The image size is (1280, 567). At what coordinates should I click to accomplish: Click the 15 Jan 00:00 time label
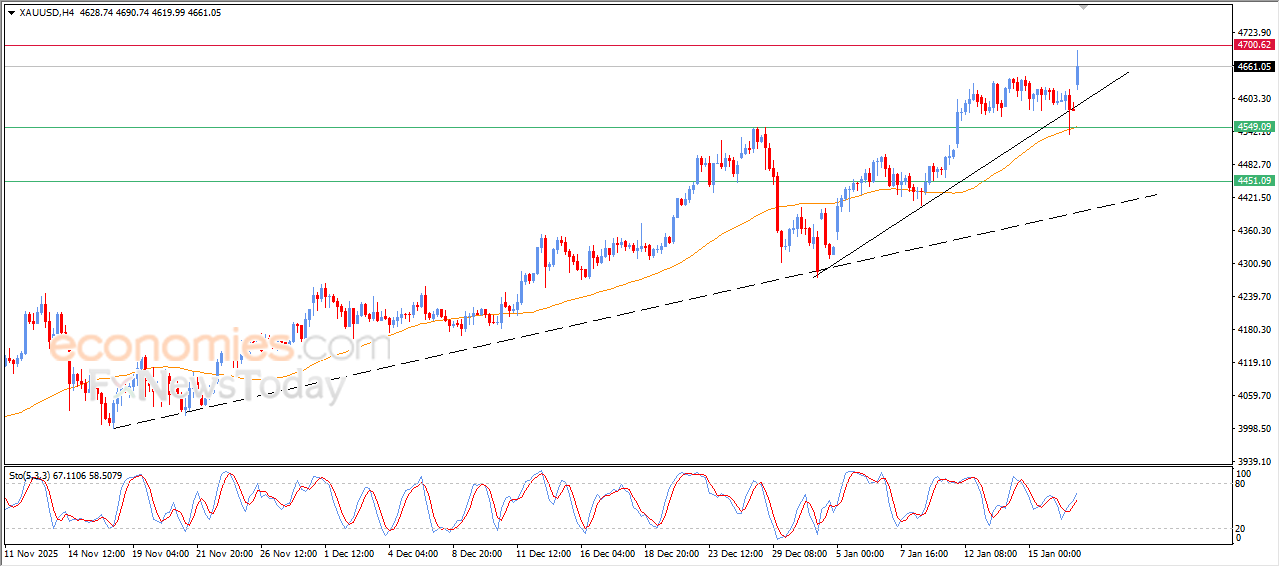[x=1056, y=552]
